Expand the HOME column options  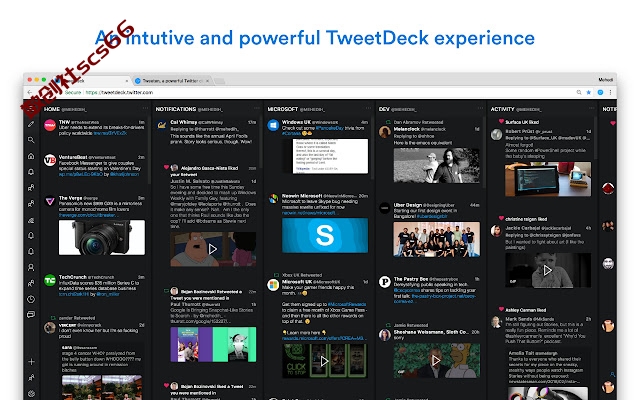145,109
